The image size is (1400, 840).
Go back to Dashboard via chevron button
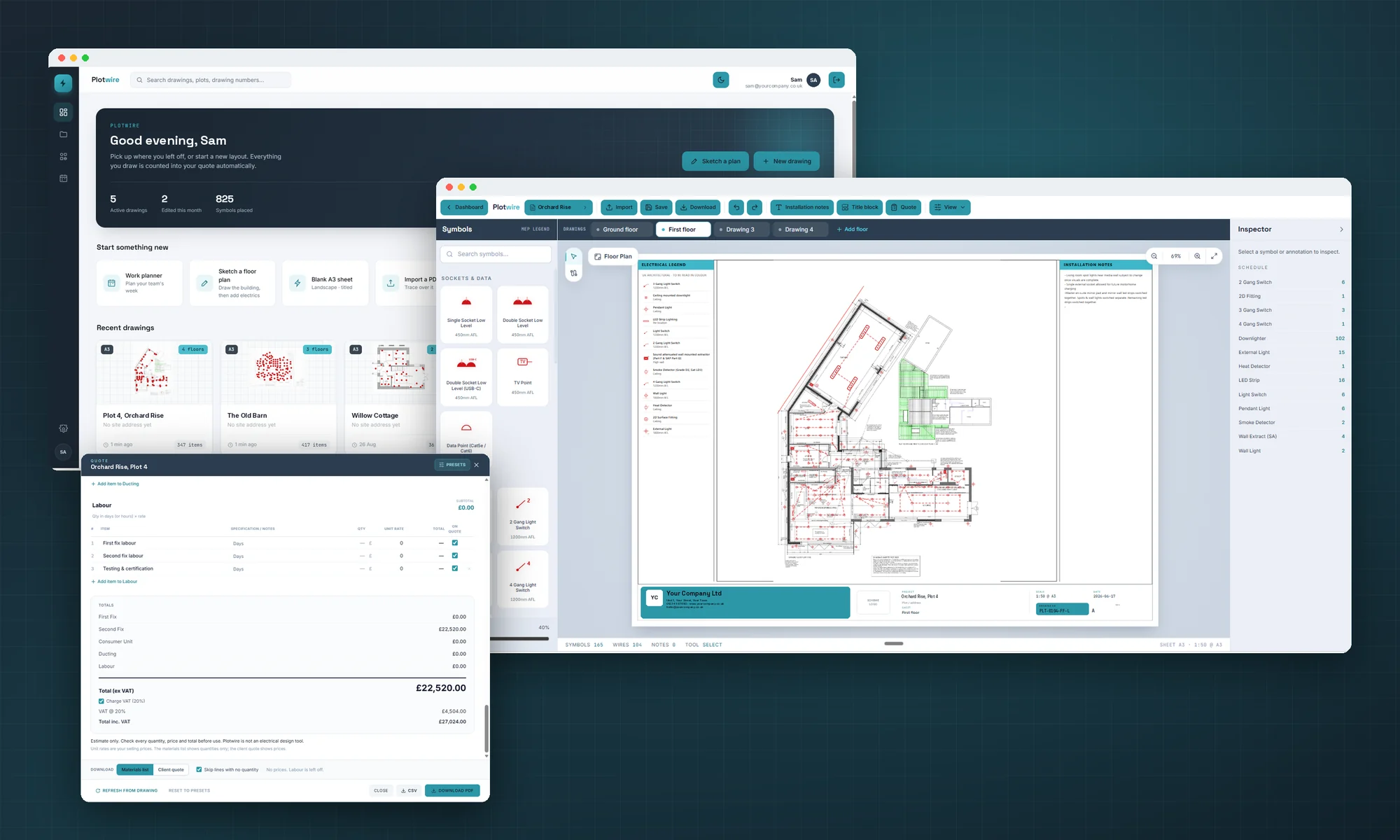point(464,207)
